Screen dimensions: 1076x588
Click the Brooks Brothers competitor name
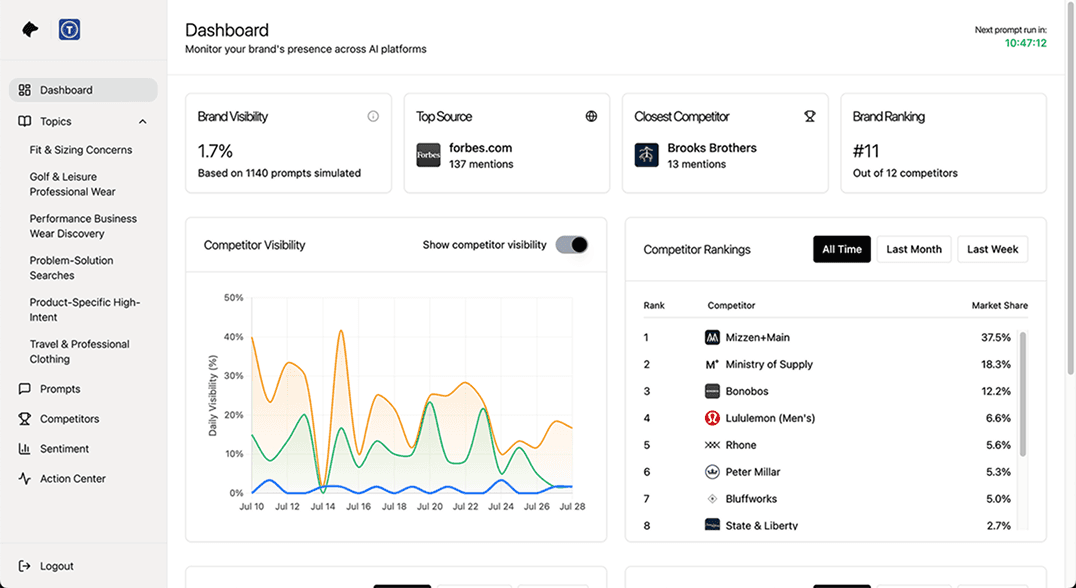click(x=712, y=148)
